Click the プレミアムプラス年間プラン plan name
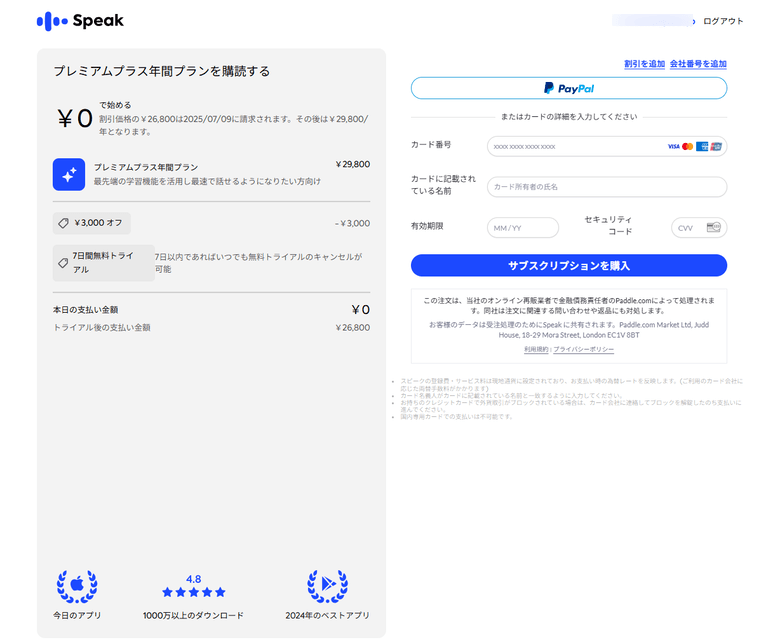The height and width of the screenshot is (642, 780). click(146, 168)
